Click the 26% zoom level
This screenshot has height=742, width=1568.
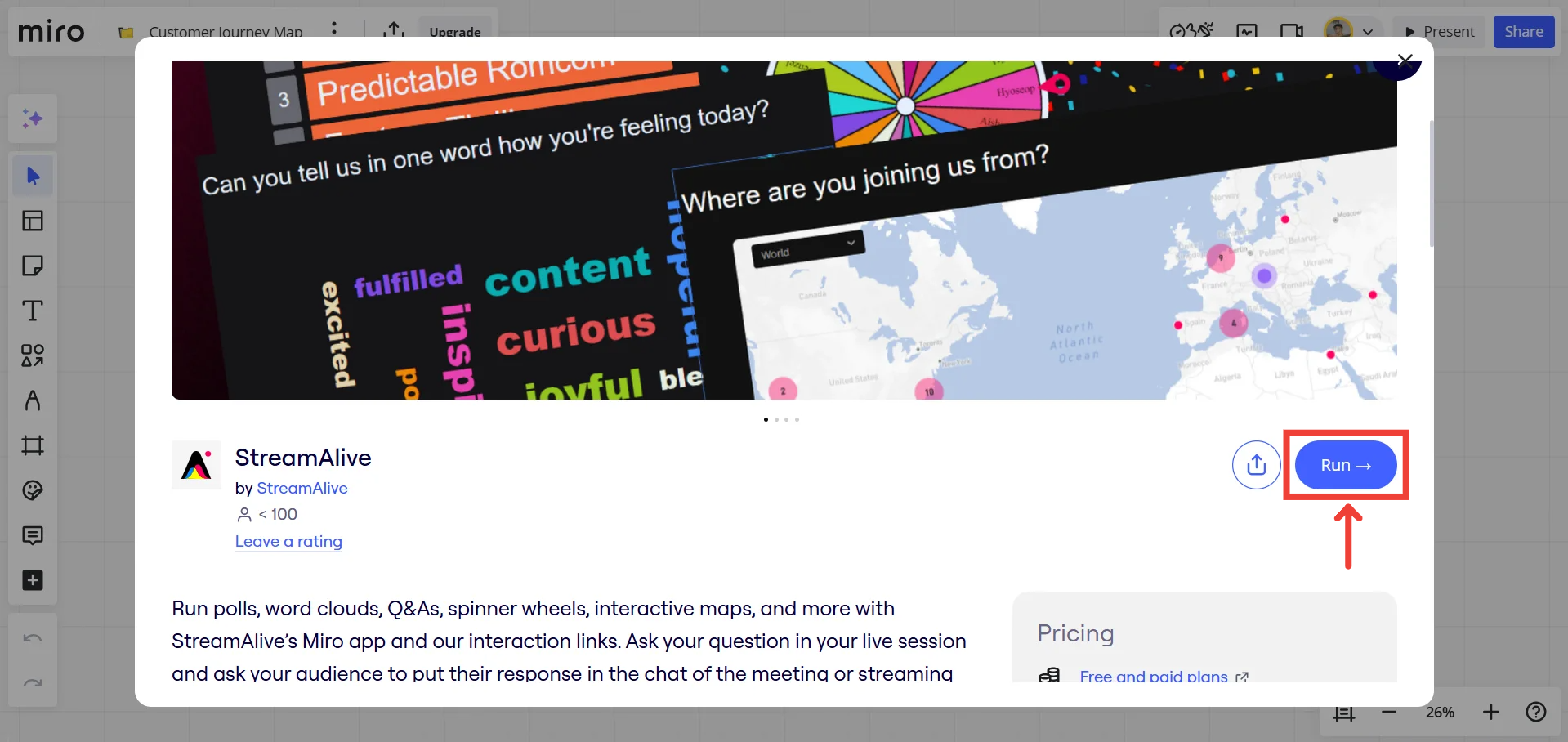point(1440,713)
